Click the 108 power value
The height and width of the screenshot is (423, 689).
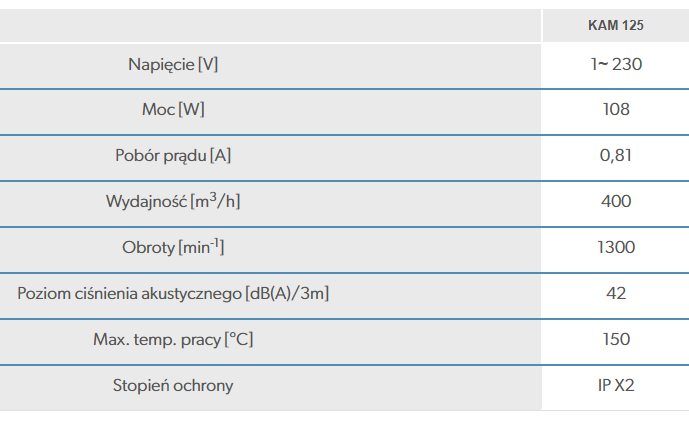tap(616, 109)
